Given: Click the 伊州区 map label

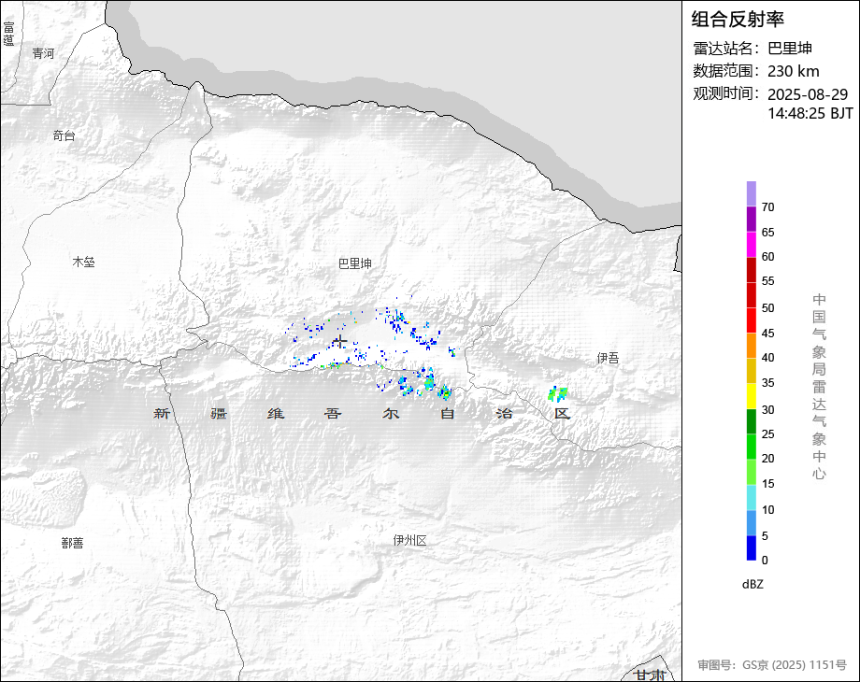Looking at the screenshot, I should point(410,540).
